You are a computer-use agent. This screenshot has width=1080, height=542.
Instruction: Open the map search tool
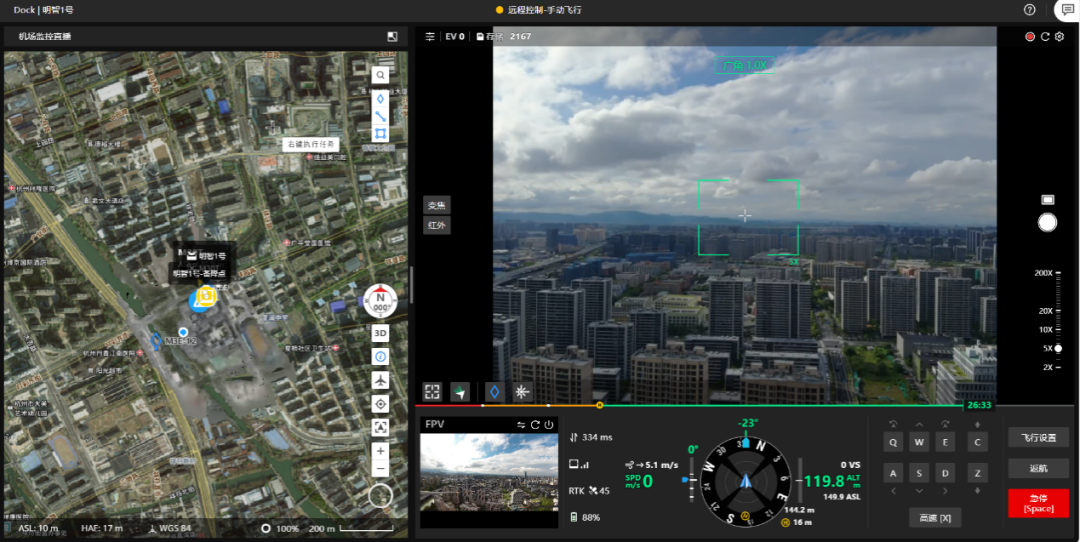(x=380, y=75)
